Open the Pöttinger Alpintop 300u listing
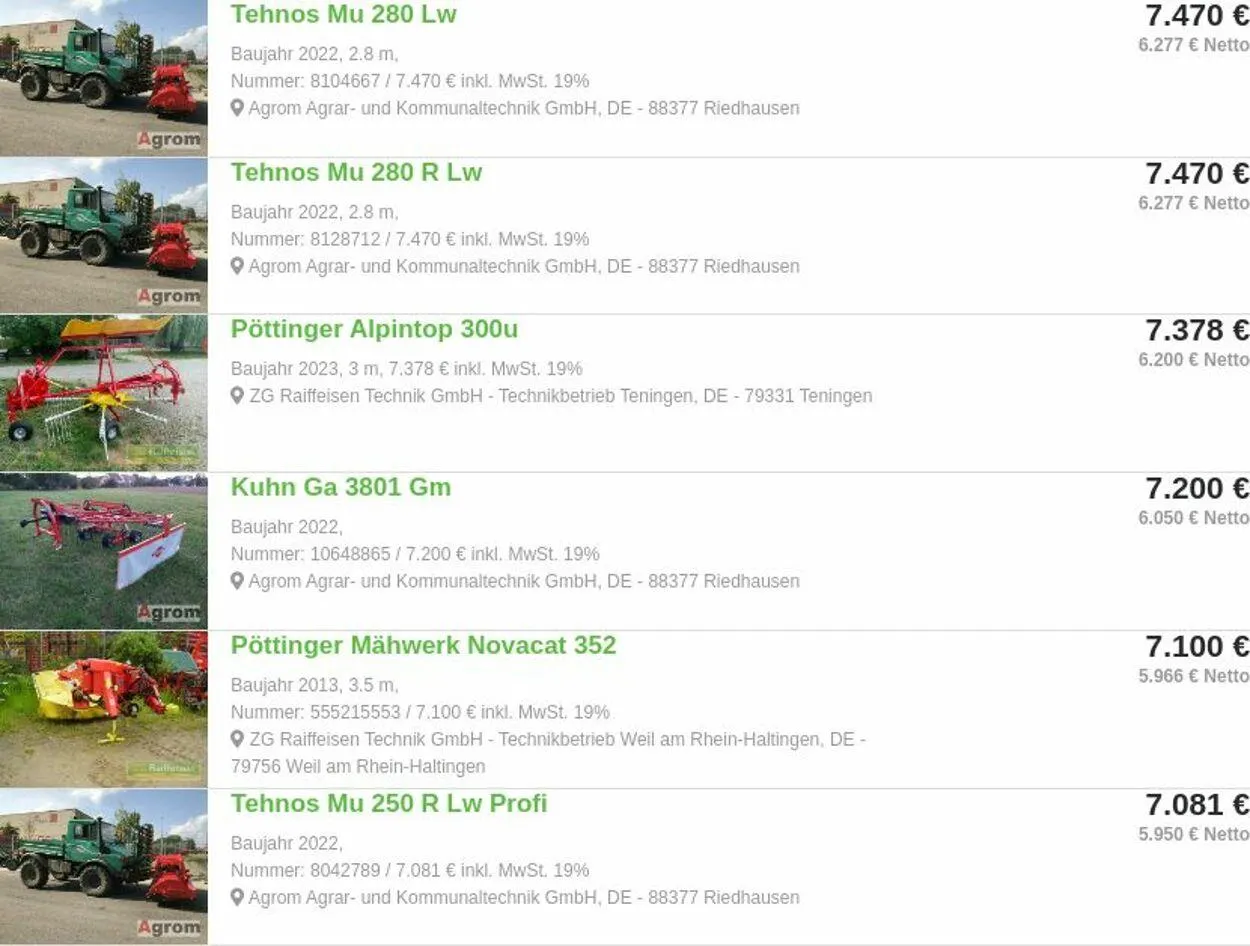 (x=374, y=329)
